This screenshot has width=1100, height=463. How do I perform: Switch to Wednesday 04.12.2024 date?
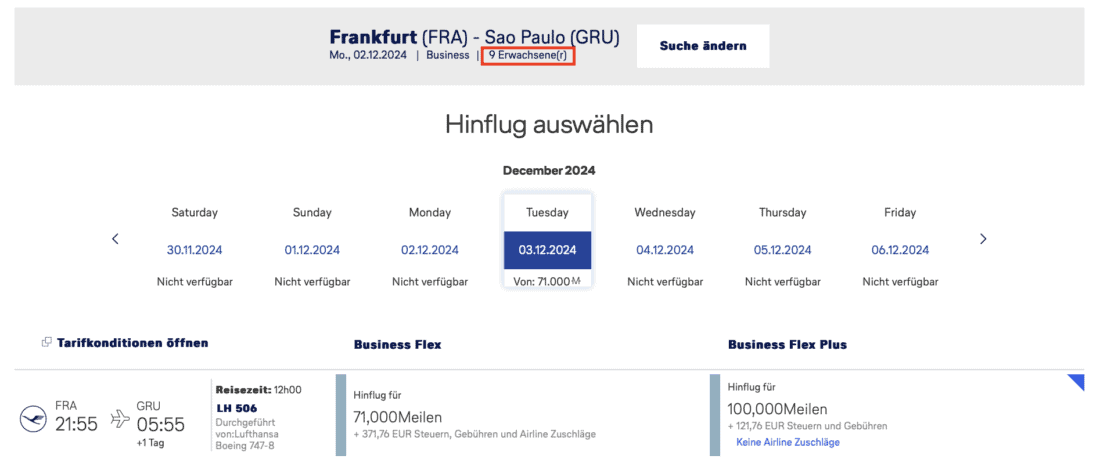[665, 250]
